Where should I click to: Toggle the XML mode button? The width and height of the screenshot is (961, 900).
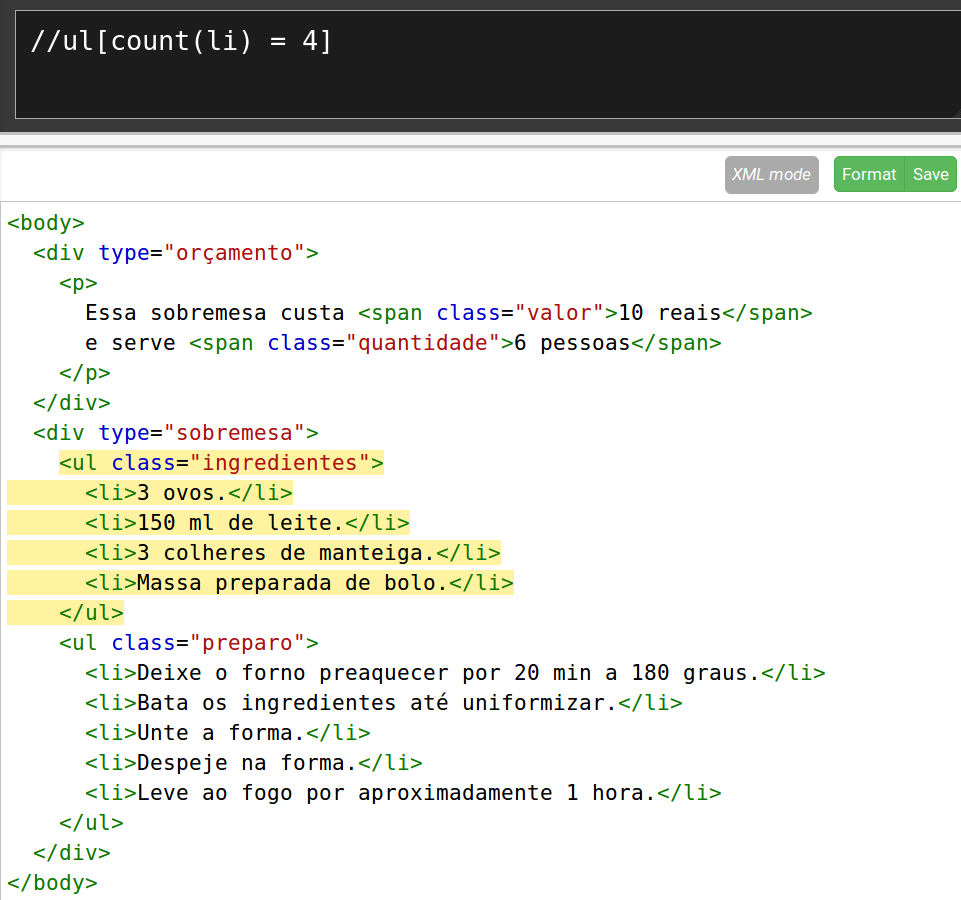(771, 174)
